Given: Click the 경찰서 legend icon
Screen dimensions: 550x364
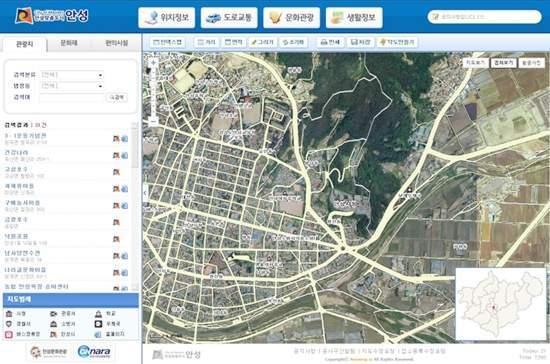Looking at the screenshot, I should pyautogui.click(x=9, y=324).
